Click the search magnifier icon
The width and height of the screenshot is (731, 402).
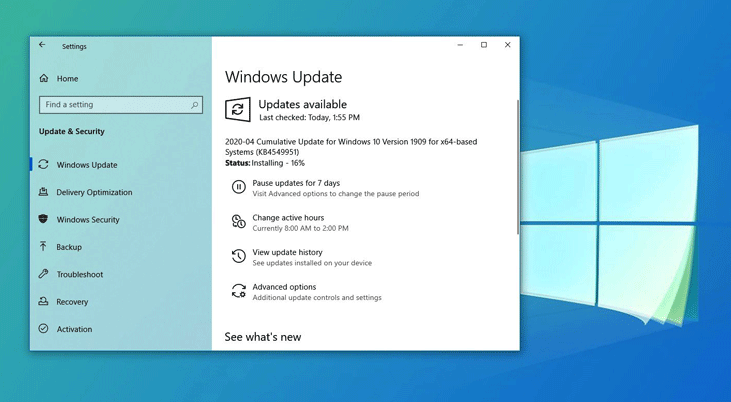(195, 105)
